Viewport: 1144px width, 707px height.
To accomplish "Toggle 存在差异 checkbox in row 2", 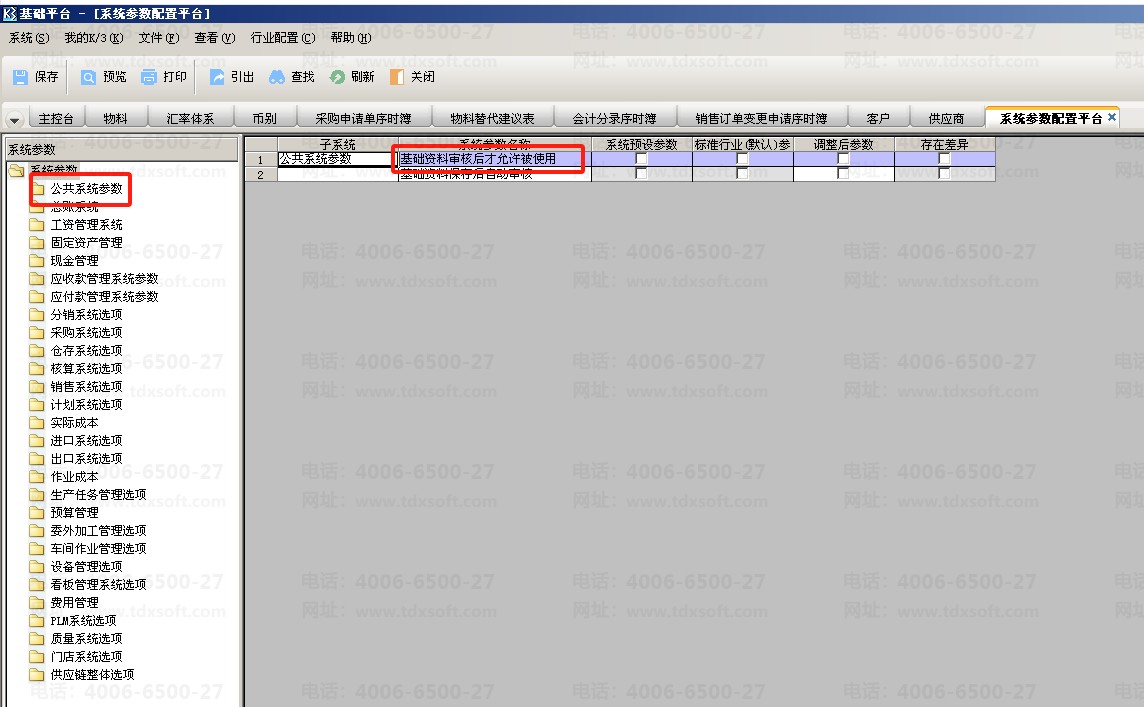I will pos(944,174).
